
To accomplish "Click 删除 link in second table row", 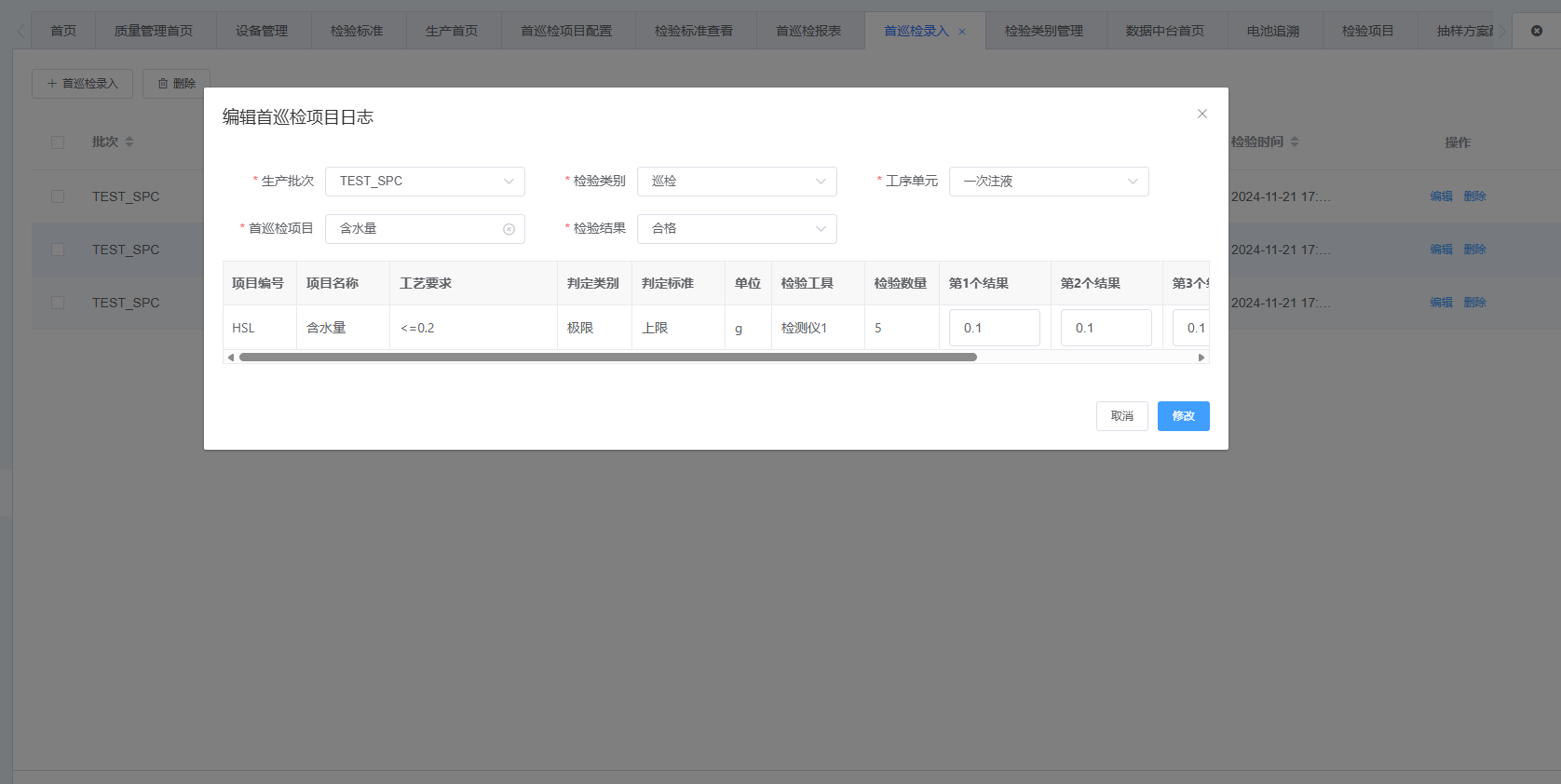I will (x=1475, y=250).
